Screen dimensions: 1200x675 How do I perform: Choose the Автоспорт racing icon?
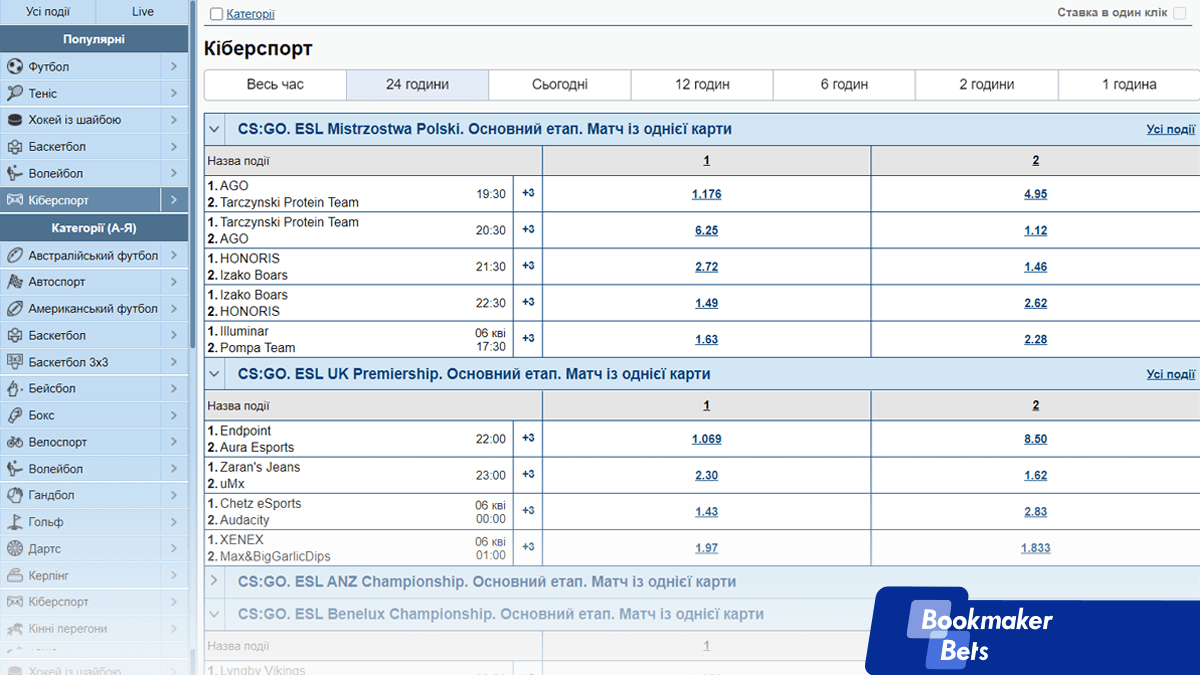click(x=15, y=282)
